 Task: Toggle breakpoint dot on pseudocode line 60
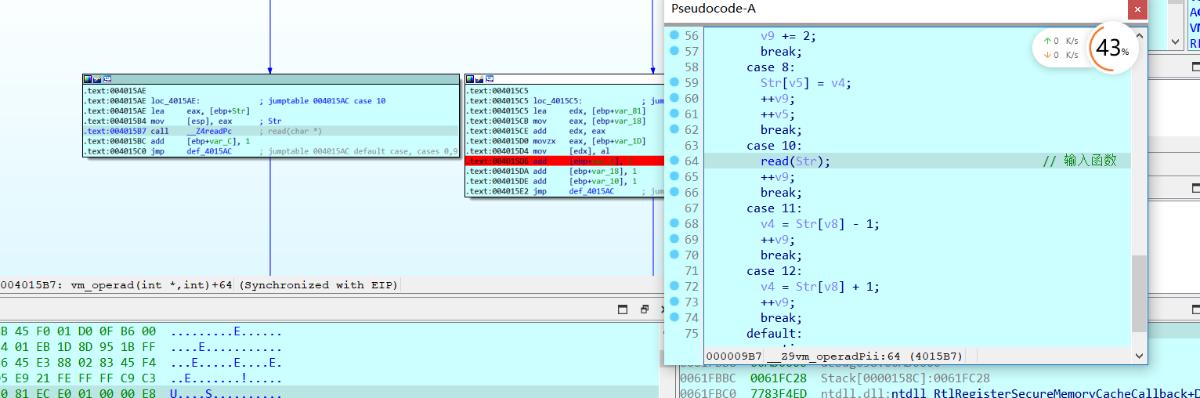tap(675, 98)
